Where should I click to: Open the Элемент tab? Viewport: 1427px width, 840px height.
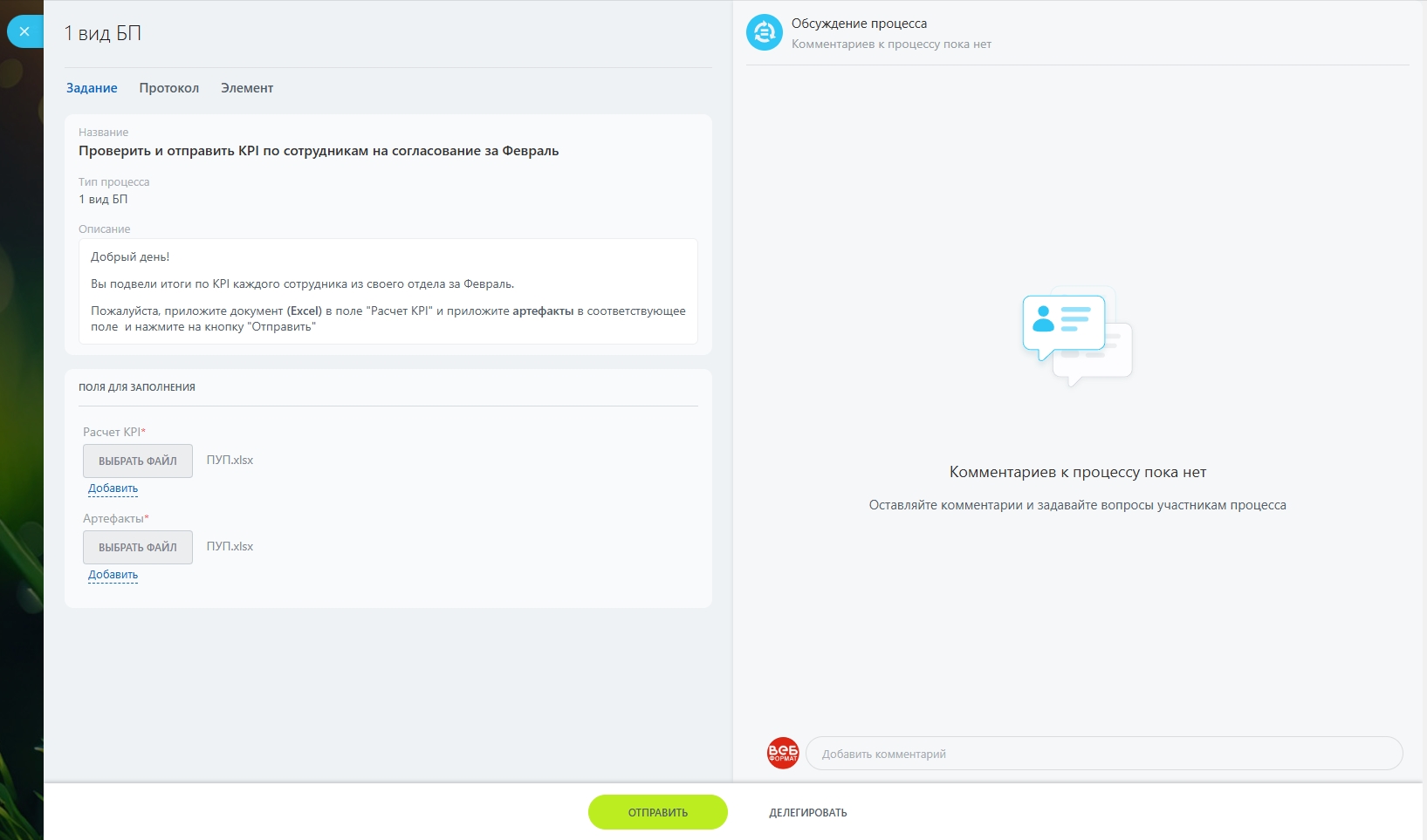247,88
